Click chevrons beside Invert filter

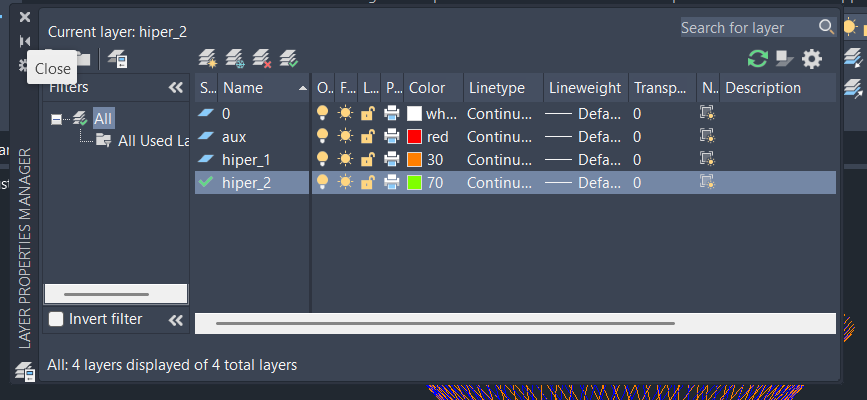coord(176,320)
